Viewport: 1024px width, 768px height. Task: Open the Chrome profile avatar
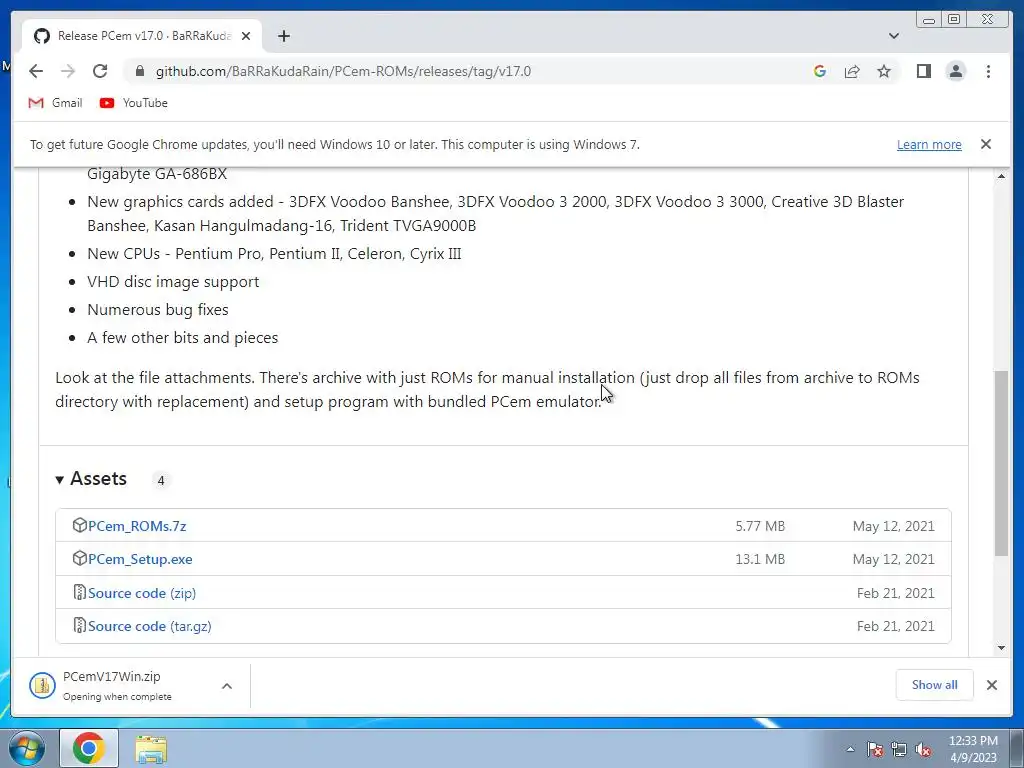[x=955, y=71]
